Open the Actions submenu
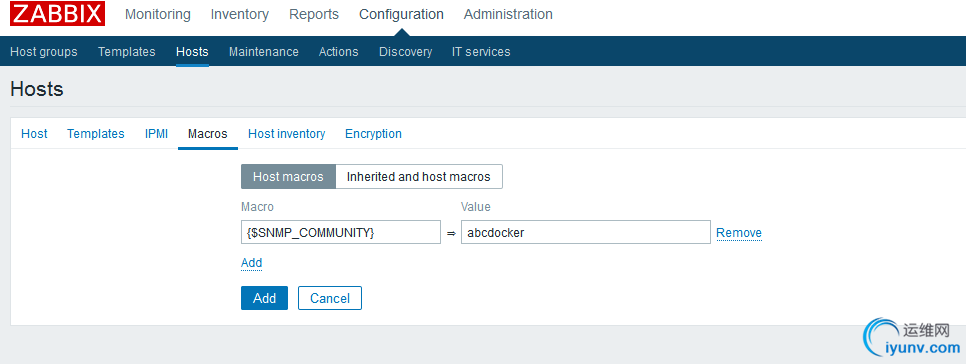966x364 pixels. click(x=338, y=52)
